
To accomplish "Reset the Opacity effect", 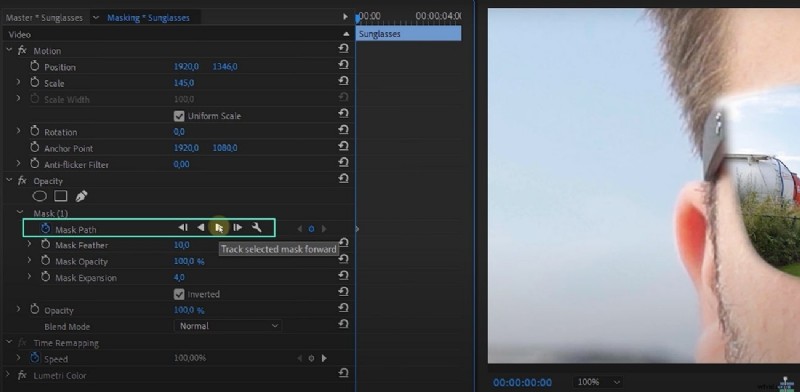I will (343, 179).
